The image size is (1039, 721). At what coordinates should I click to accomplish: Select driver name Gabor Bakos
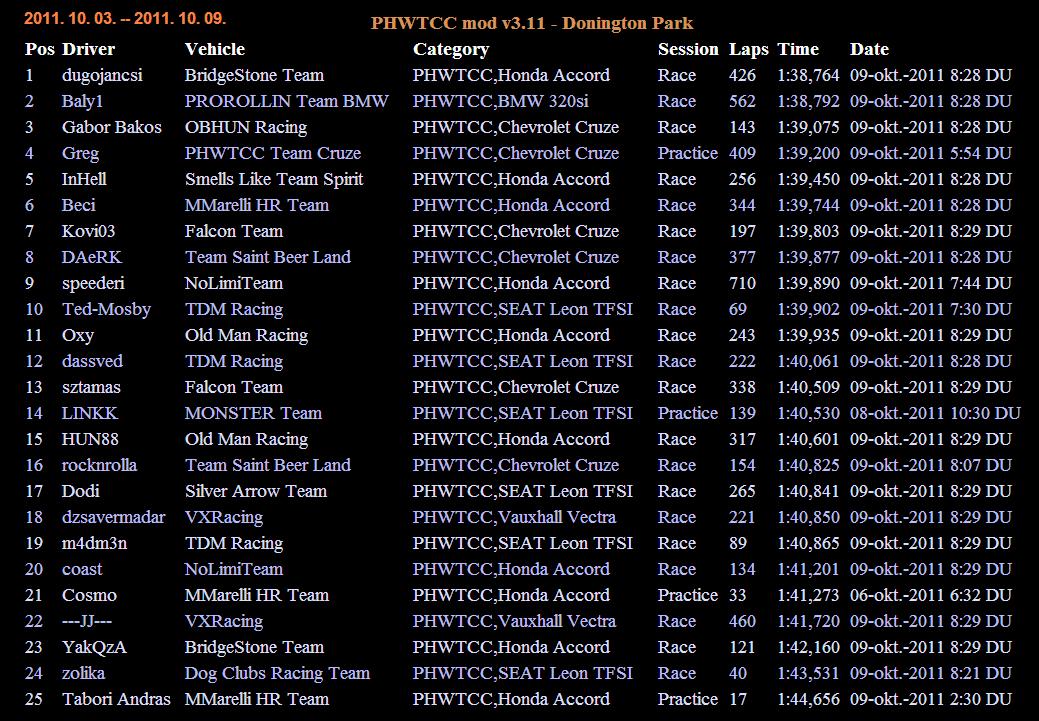click(x=111, y=127)
